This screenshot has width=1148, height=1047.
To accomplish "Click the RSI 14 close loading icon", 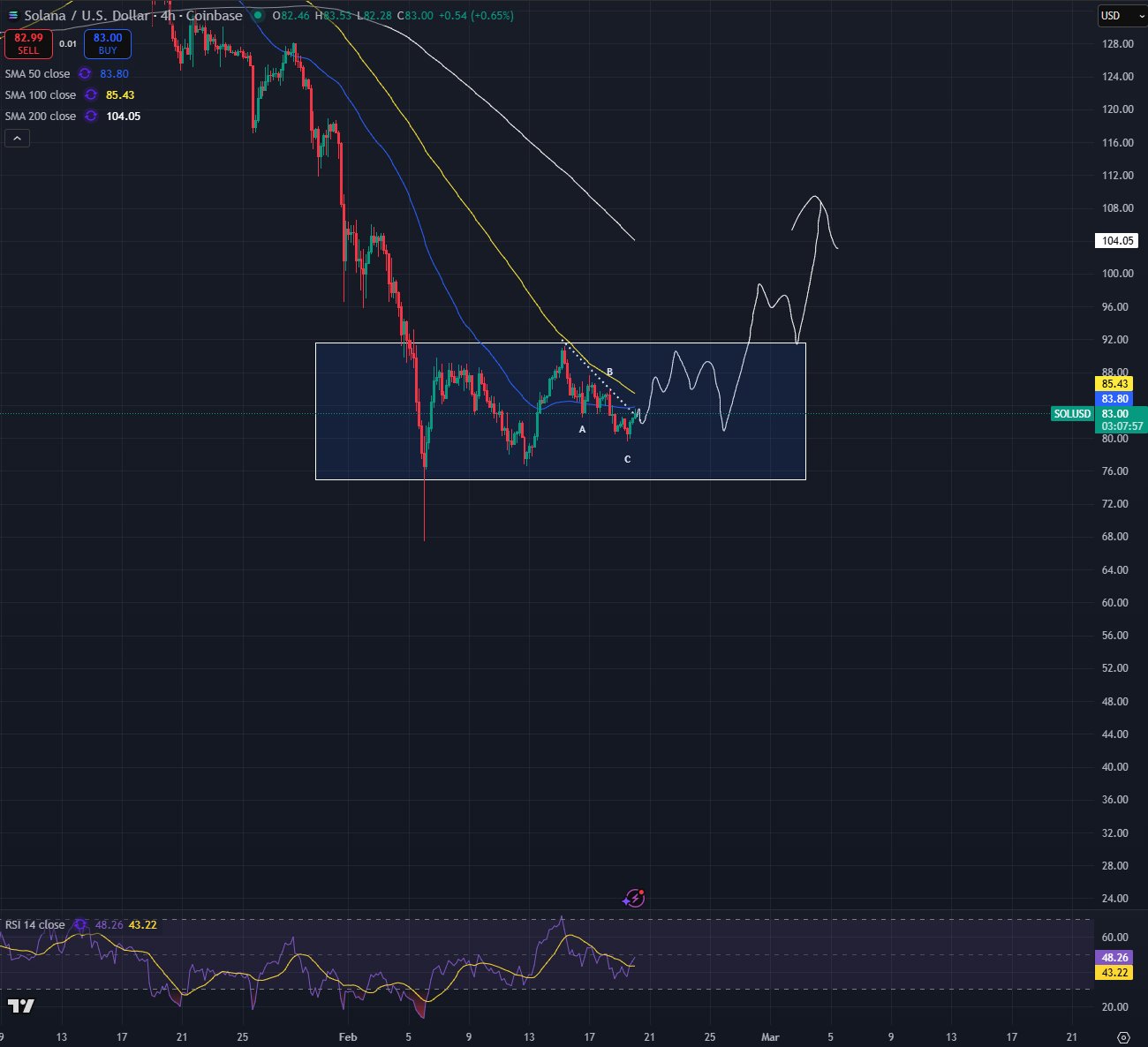I will 80,925.
